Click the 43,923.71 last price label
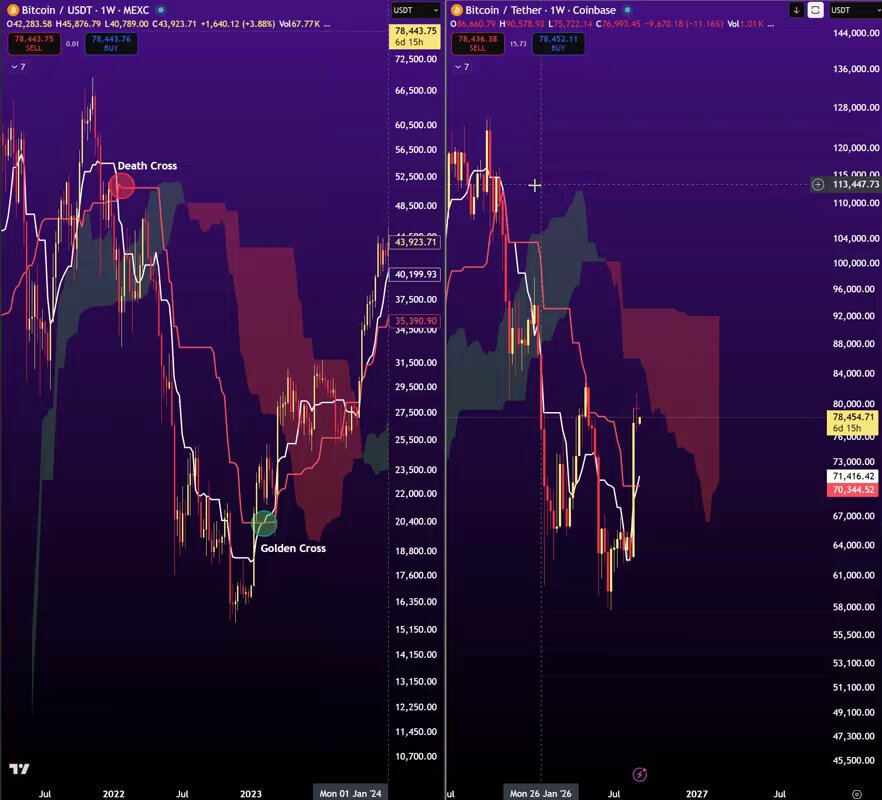 415,242
